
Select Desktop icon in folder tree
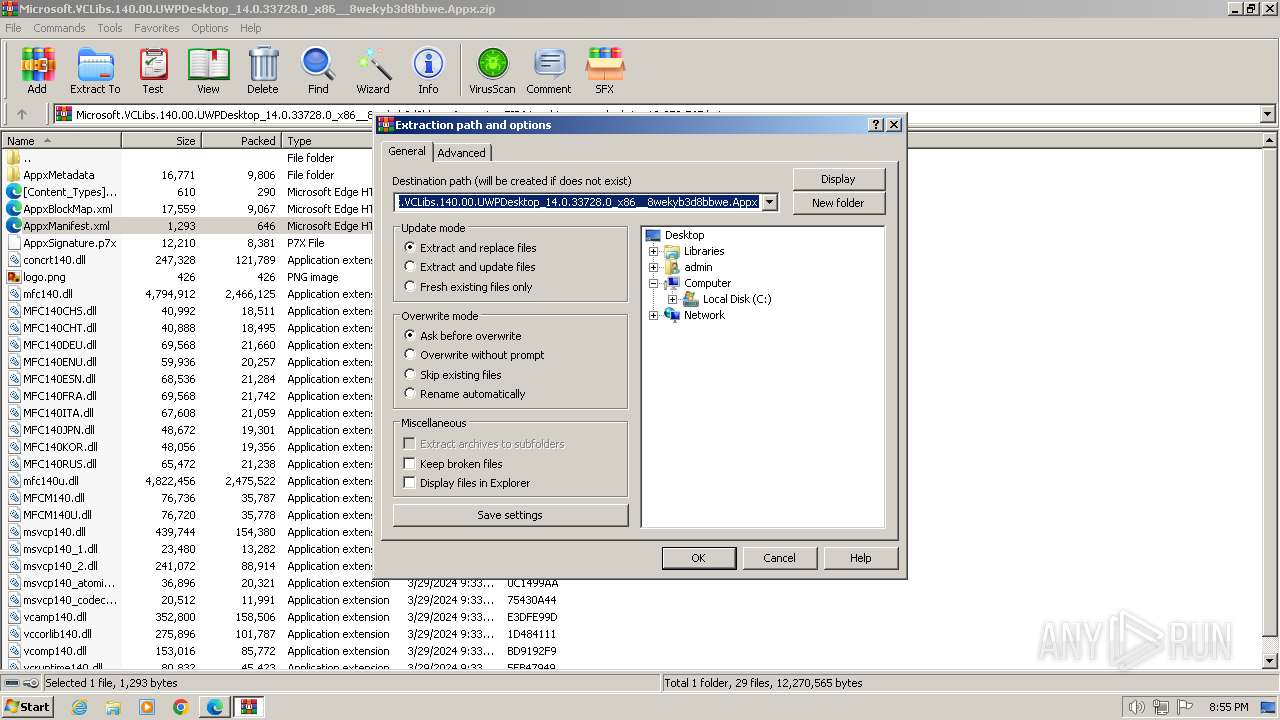[654, 235]
